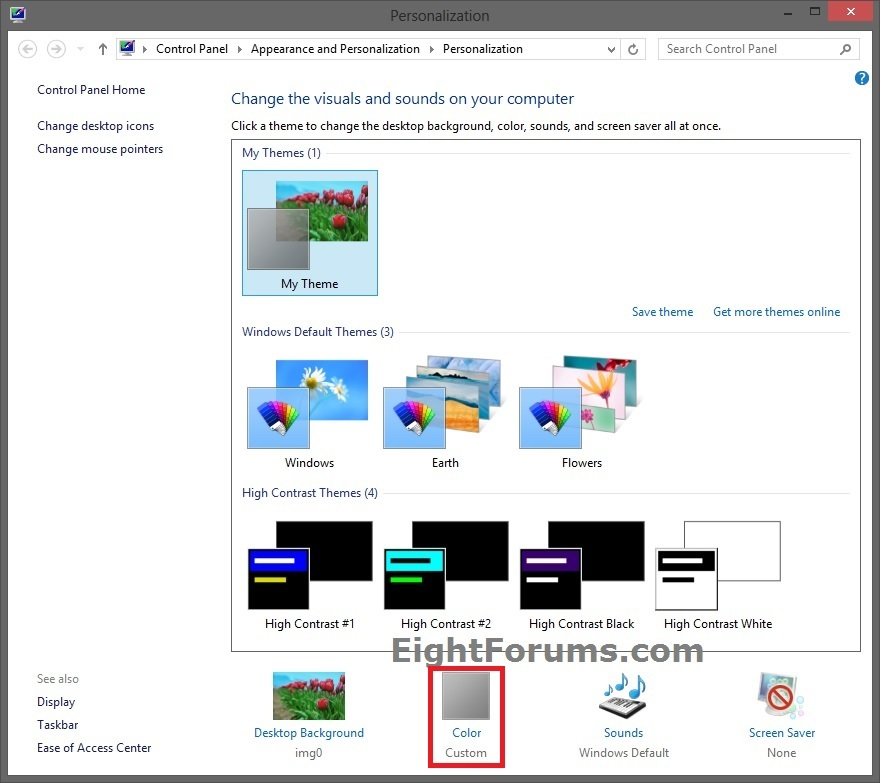Open the Screen Saver settings icon
881x783 pixels.
point(781,697)
